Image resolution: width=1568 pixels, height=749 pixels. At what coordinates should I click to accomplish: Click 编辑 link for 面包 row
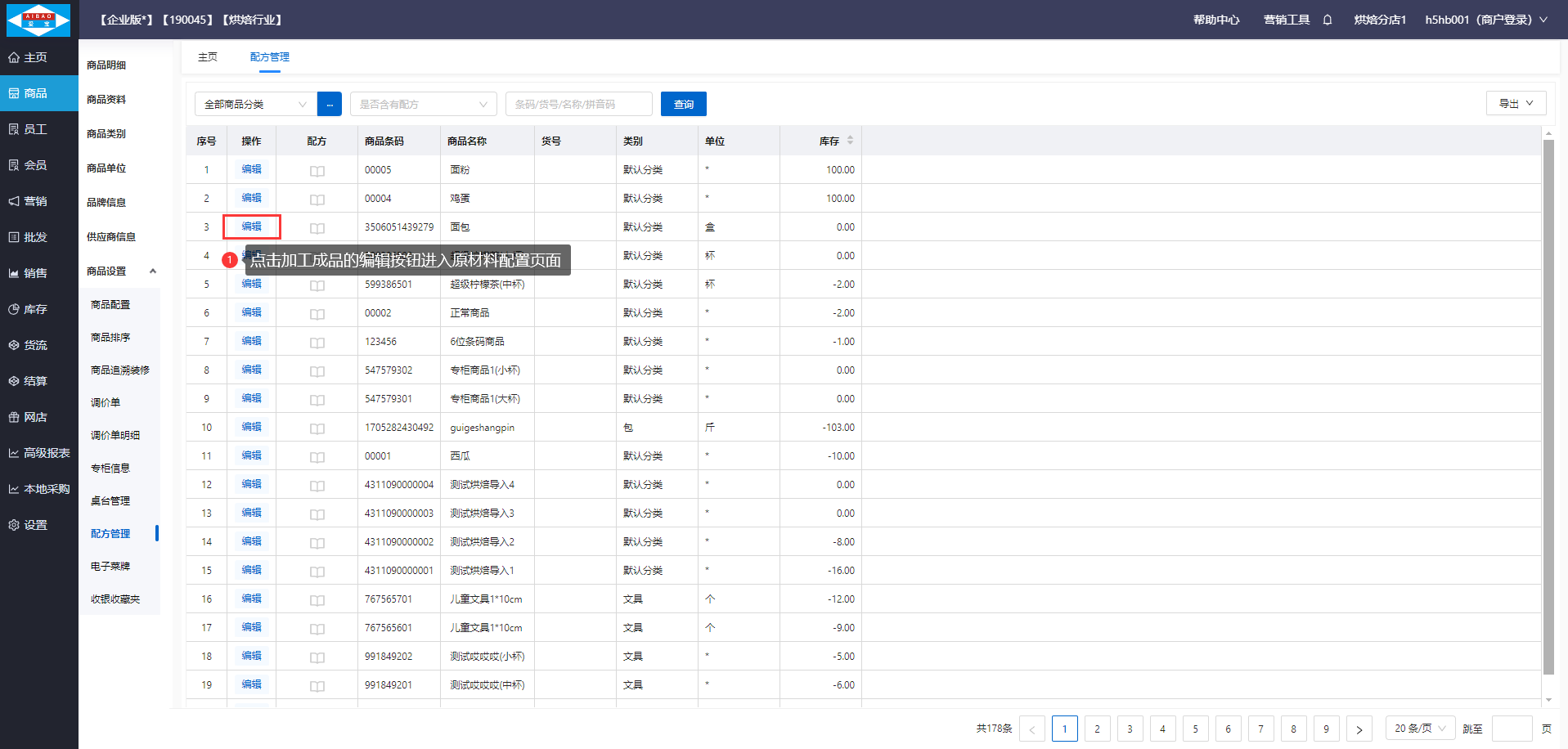251,226
